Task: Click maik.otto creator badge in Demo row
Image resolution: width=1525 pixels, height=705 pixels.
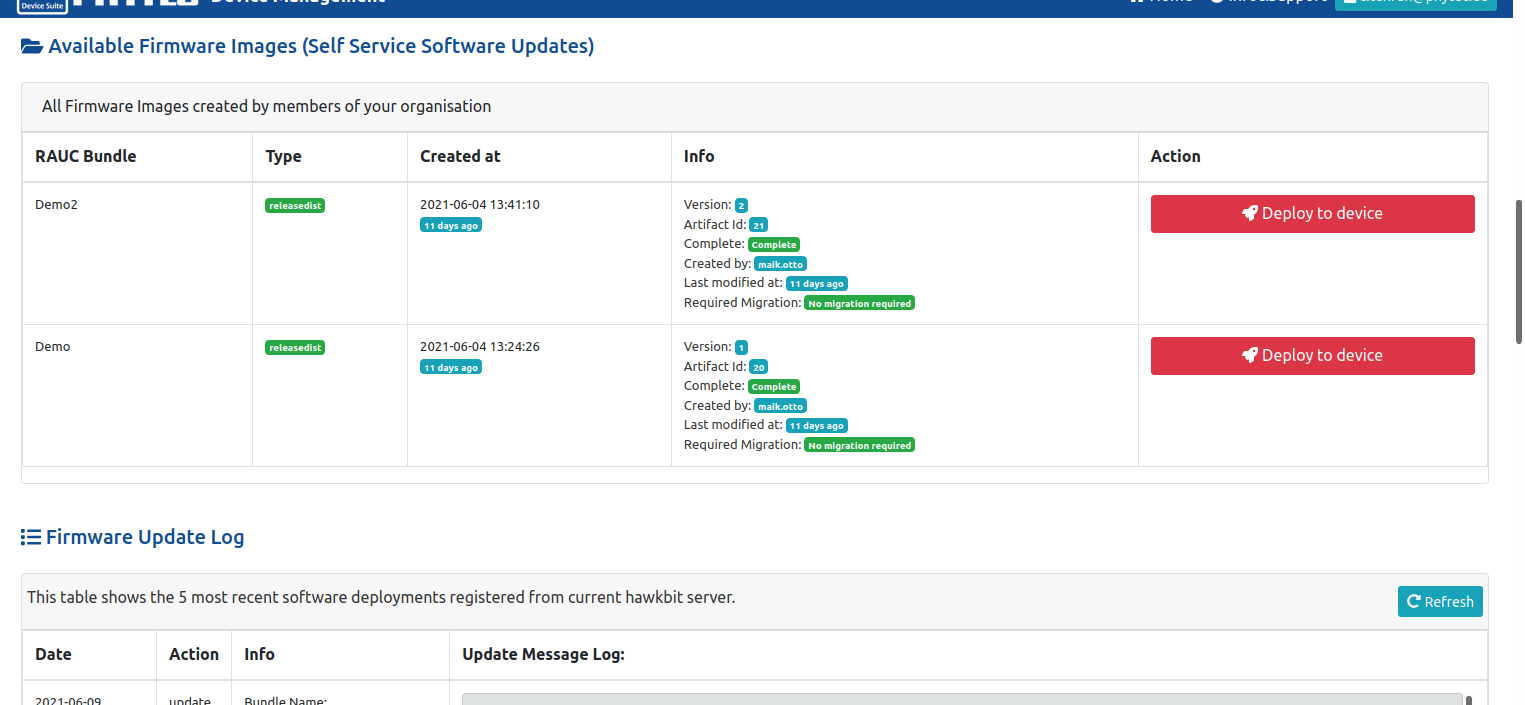Action: [780, 407]
